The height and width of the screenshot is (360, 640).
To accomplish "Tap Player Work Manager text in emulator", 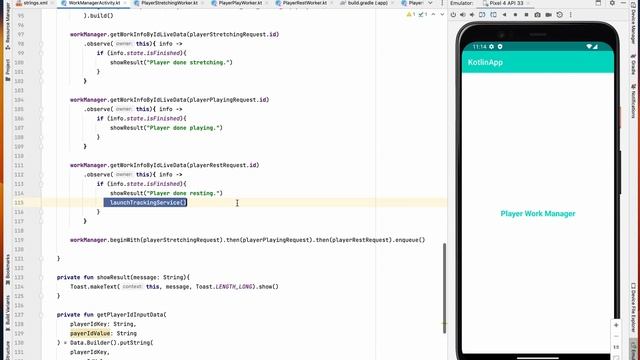I will tap(538, 213).
